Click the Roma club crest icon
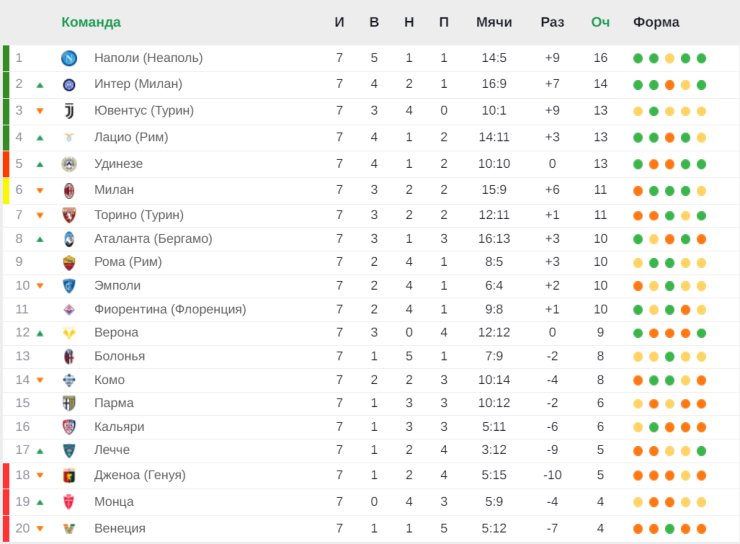740x544 pixels. tap(69, 262)
